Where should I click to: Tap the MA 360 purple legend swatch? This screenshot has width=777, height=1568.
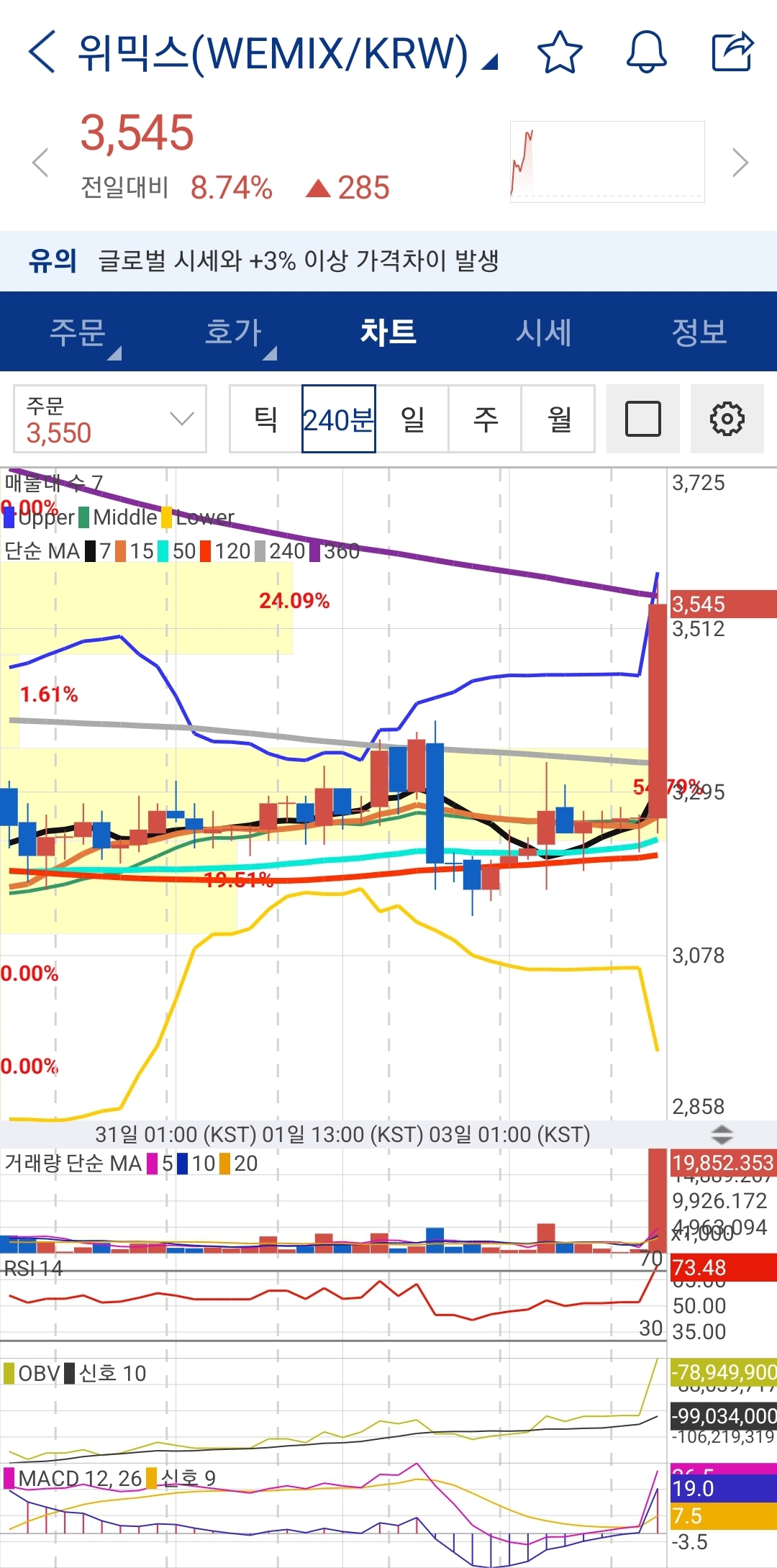pos(314,551)
